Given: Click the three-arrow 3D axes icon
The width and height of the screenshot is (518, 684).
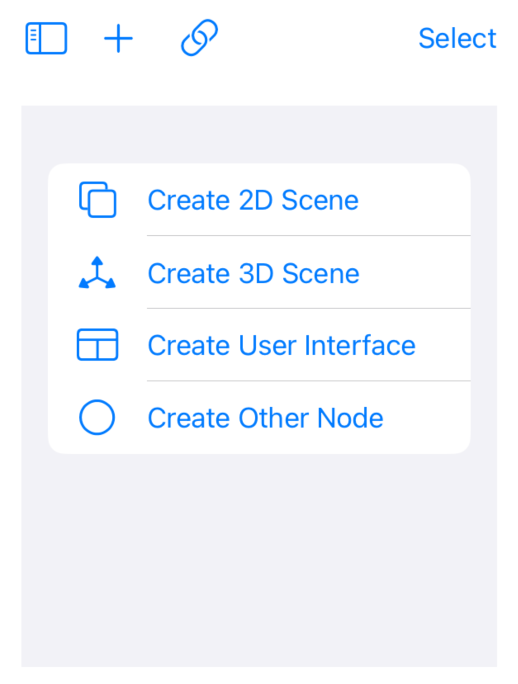Looking at the screenshot, I should (97, 273).
